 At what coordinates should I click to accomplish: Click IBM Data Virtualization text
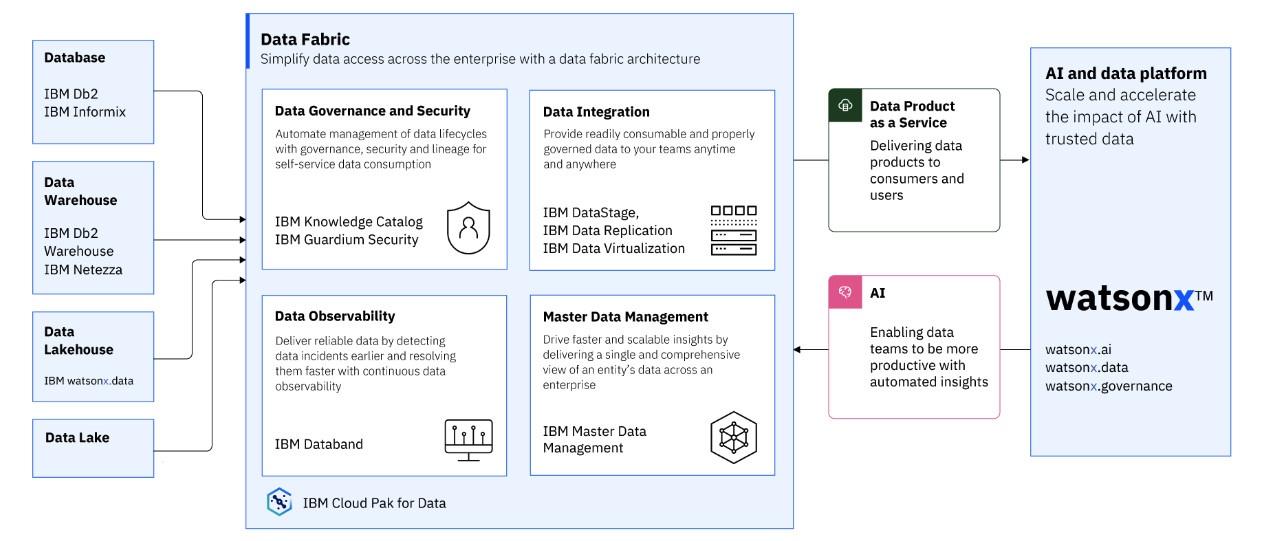click(614, 248)
